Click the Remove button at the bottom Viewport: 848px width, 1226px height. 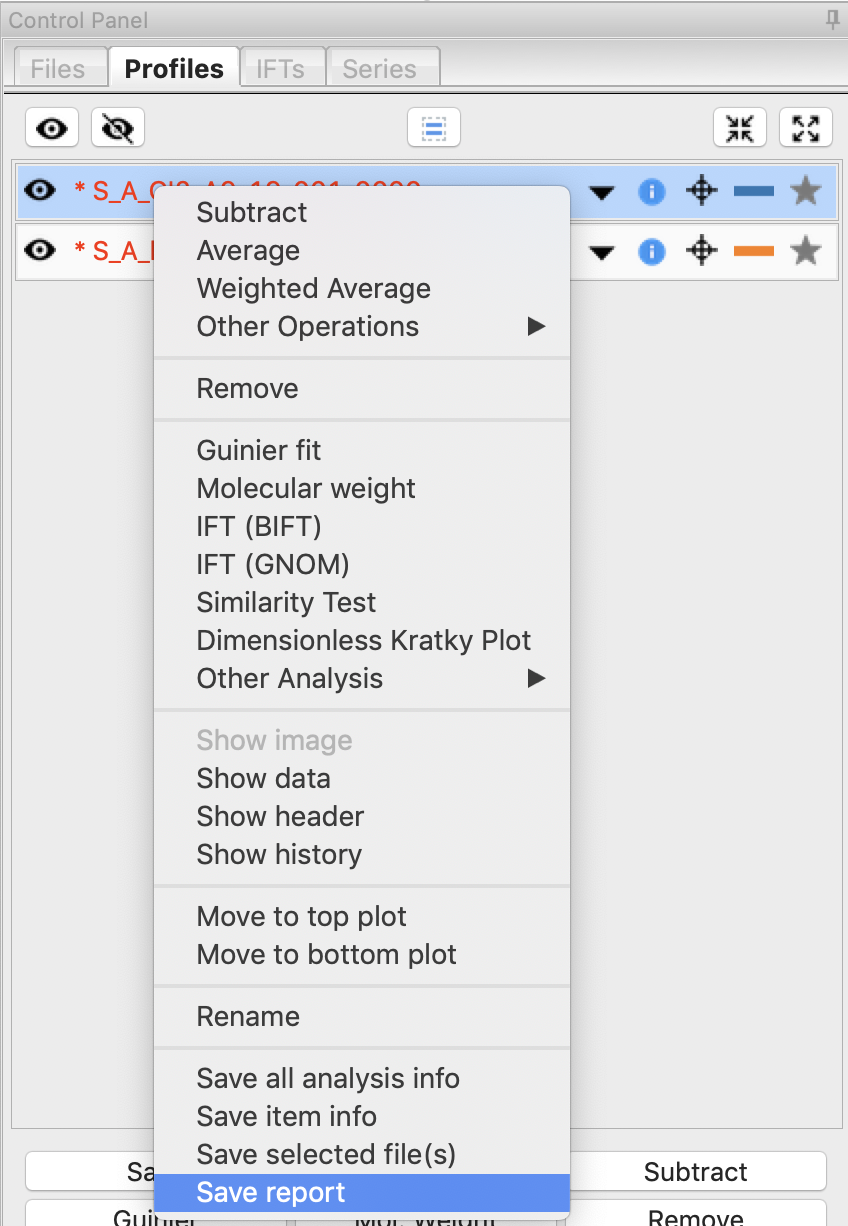click(x=695, y=1217)
